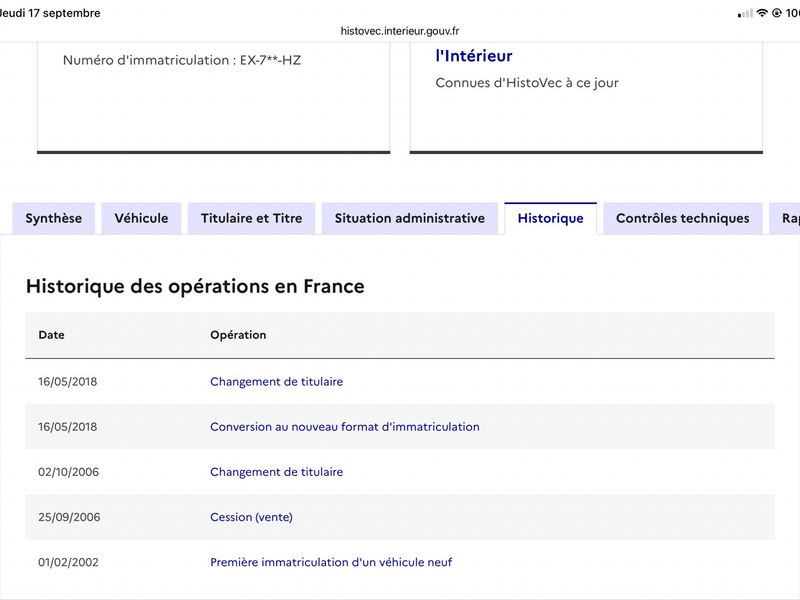
Task: Click the Cession (vente) operation
Action: (x=252, y=517)
